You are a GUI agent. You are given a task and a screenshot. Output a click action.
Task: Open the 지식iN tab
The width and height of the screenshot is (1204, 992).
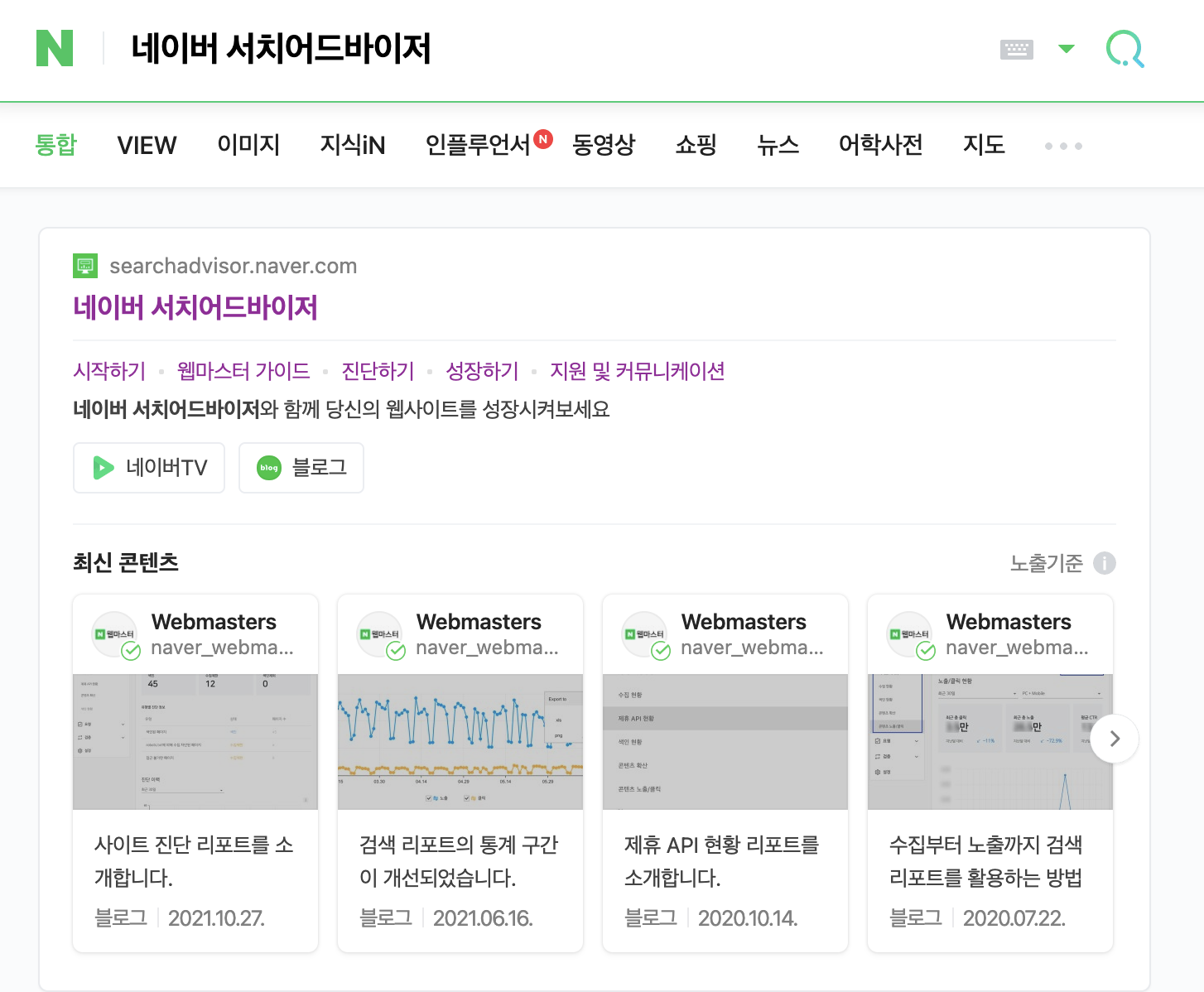(353, 145)
